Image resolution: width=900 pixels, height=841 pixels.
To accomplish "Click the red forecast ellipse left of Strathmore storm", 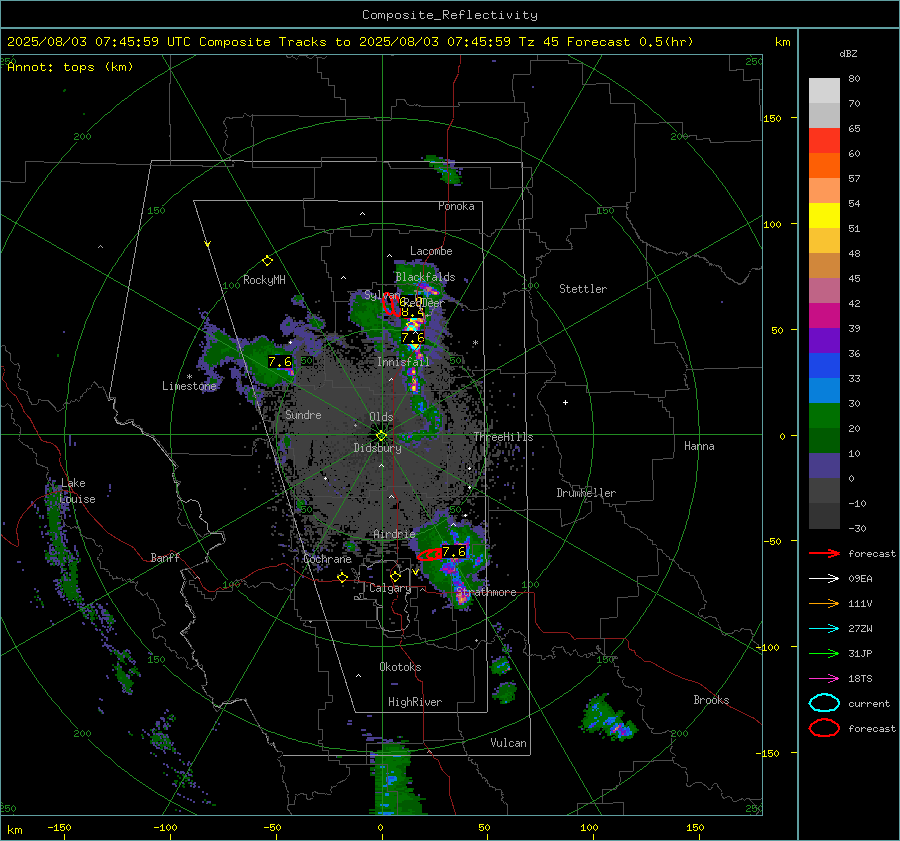I will [x=429, y=555].
